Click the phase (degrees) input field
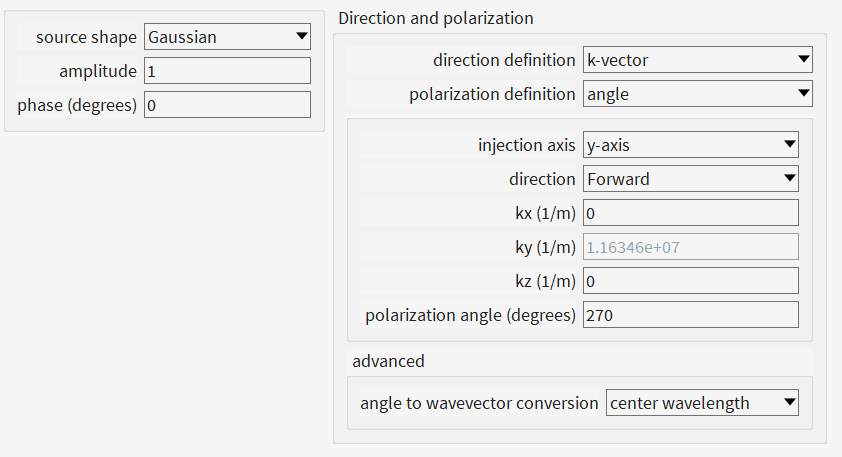This screenshot has height=457, width=842. (227, 105)
